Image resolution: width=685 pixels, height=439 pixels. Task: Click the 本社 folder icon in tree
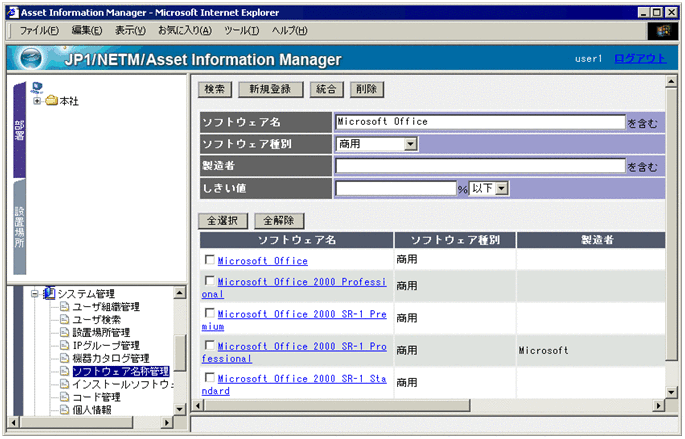(x=51, y=101)
